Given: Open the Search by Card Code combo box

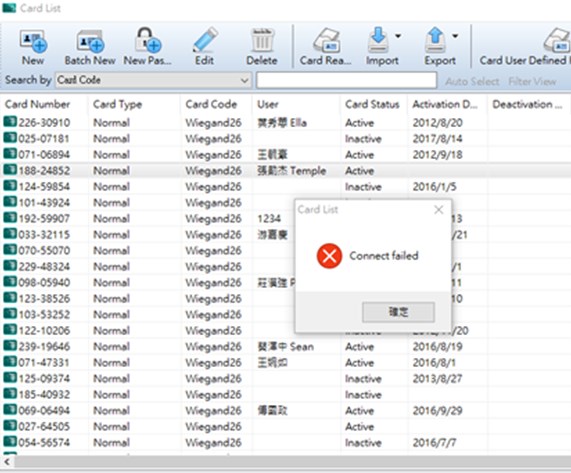Looking at the screenshot, I should tap(153, 80).
